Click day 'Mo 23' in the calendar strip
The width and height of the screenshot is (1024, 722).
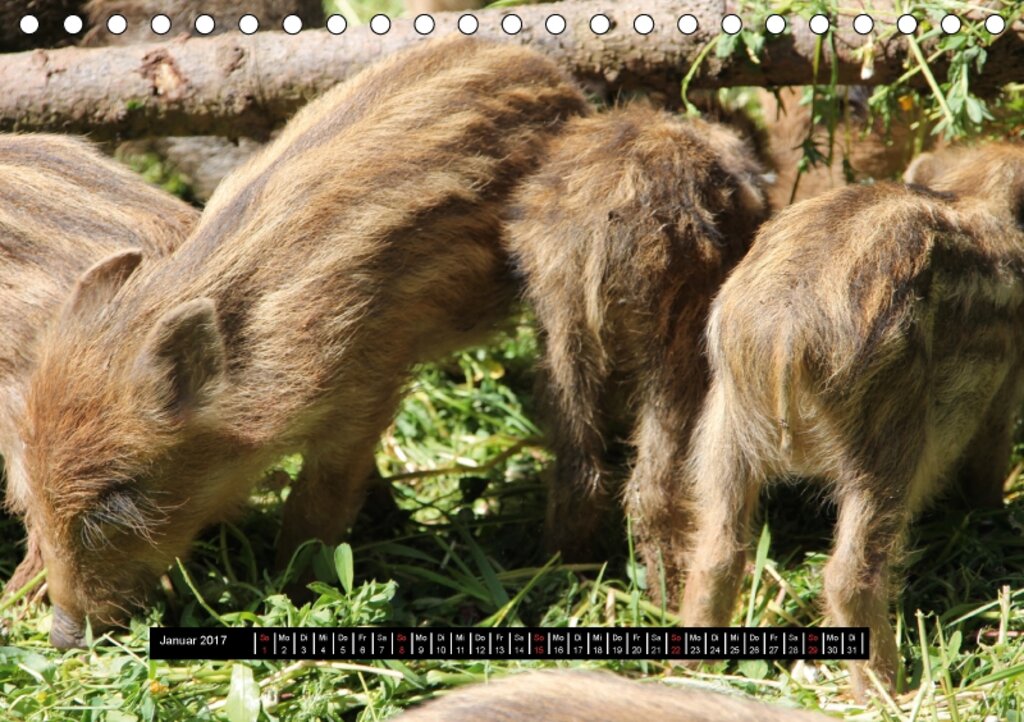[x=696, y=644]
